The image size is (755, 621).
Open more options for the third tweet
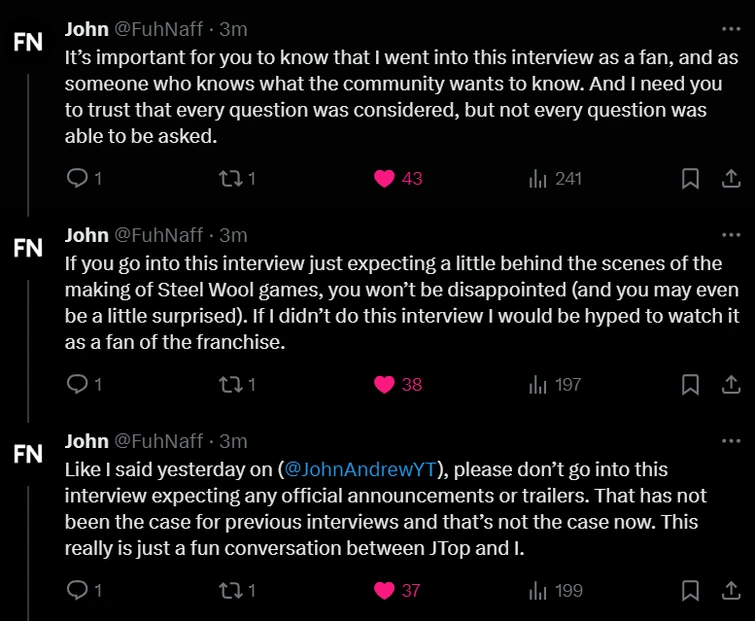pyautogui.click(x=731, y=441)
